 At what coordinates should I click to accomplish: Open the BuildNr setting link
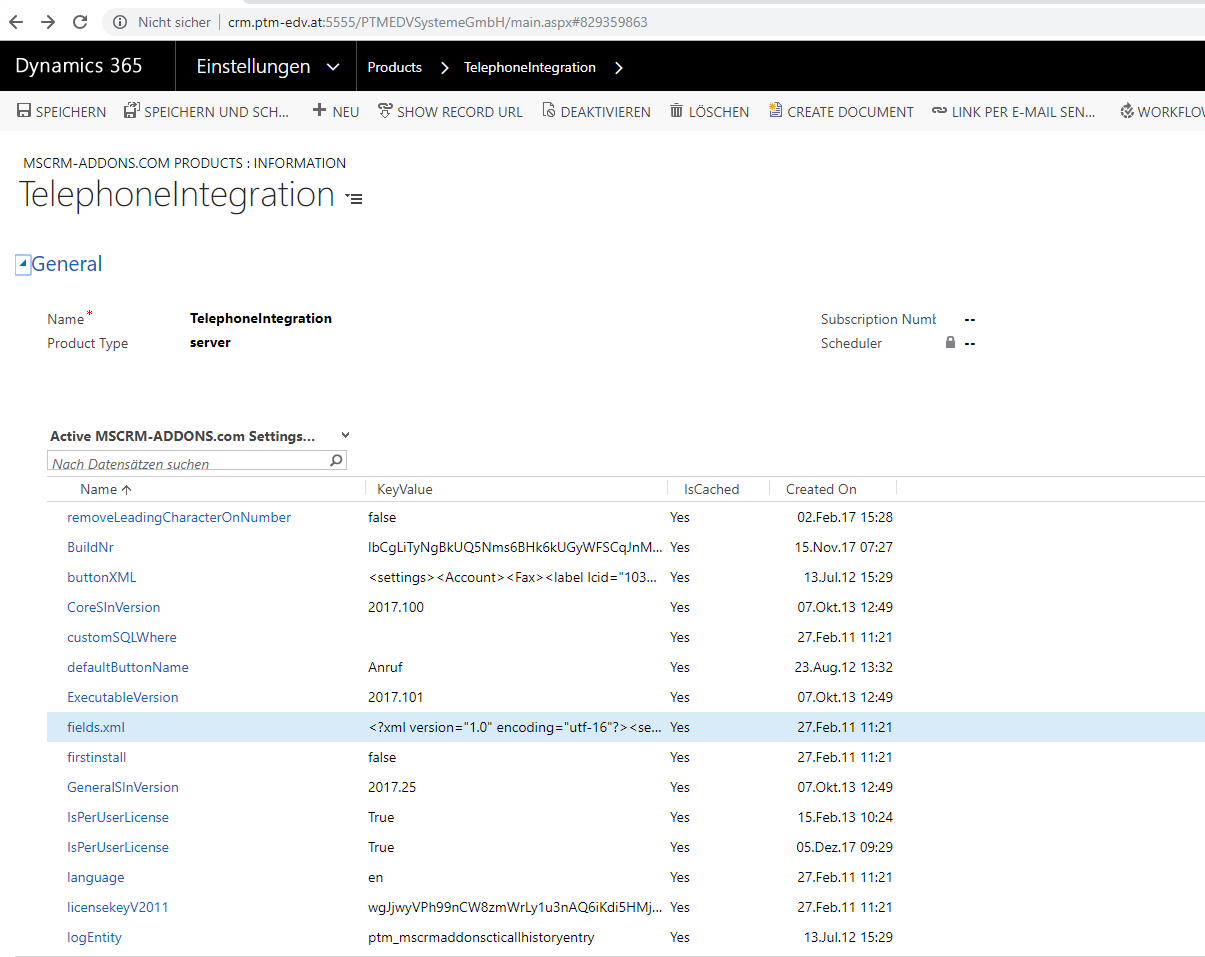point(90,548)
